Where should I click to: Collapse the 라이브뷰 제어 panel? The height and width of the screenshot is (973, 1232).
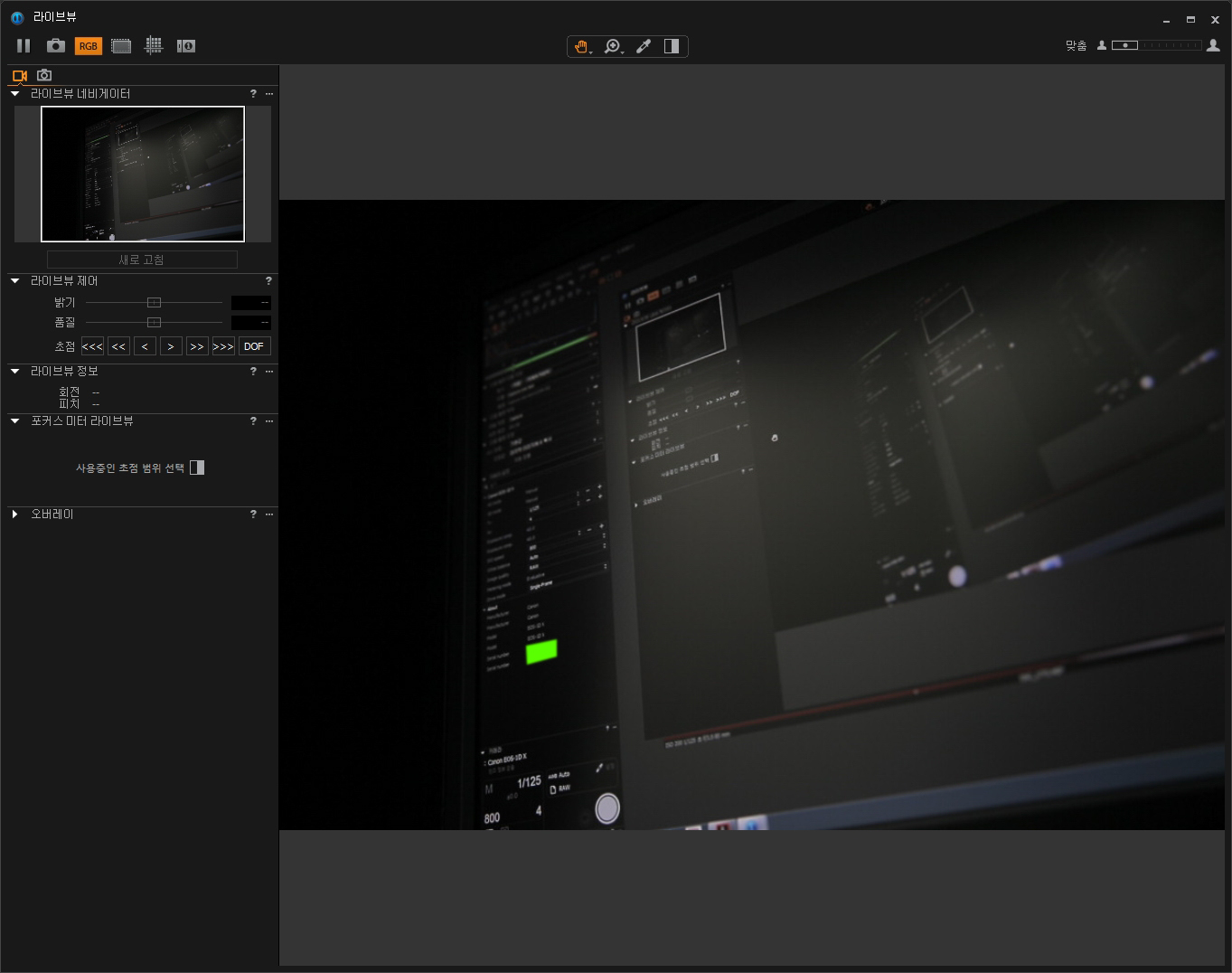click(x=15, y=281)
